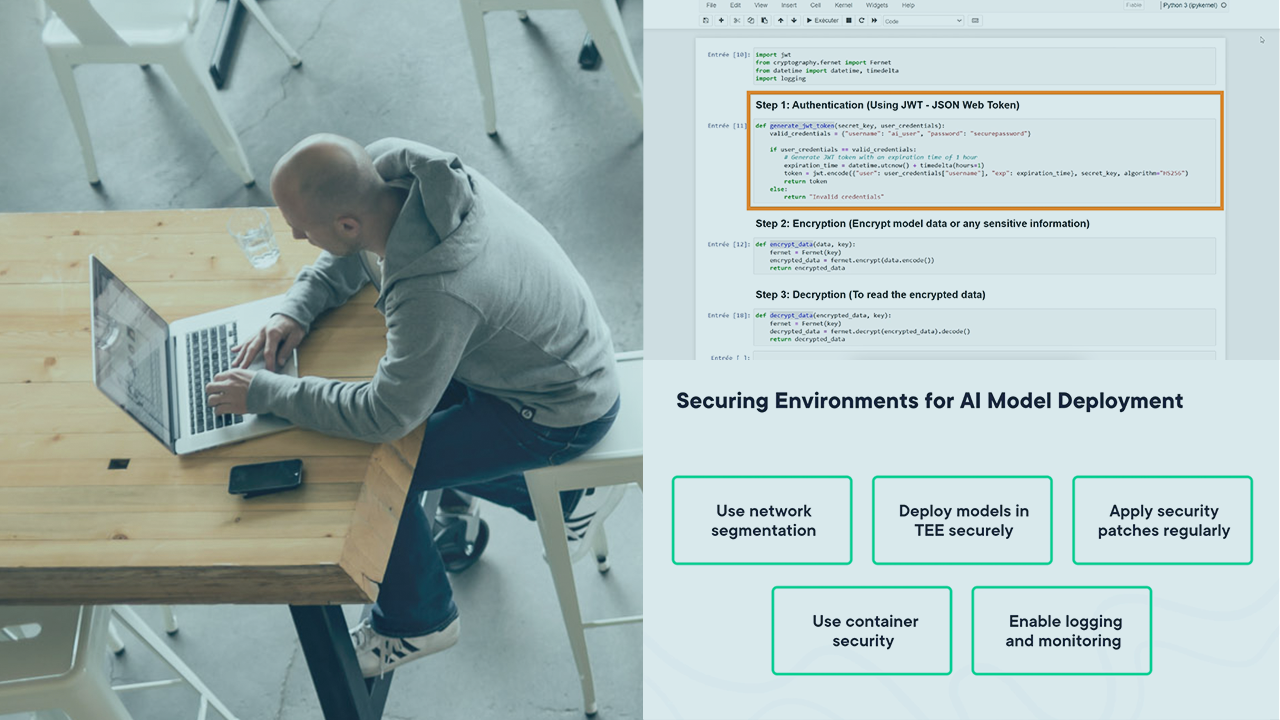
Task: Expand the Code cell type dropdown
Action: tap(923, 20)
